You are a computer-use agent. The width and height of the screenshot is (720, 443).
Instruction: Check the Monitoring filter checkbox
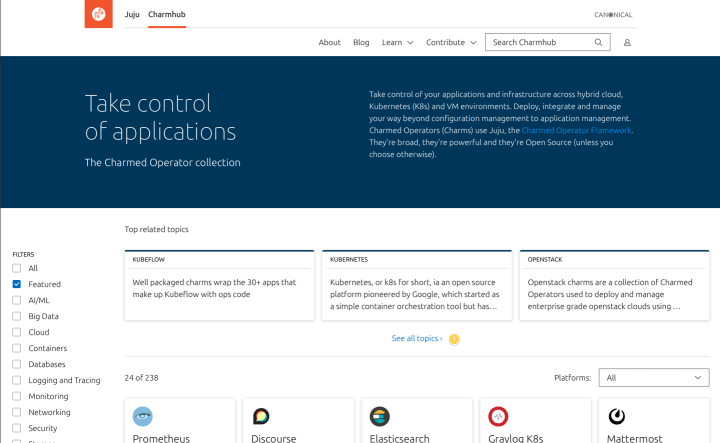pyautogui.click(x=17, y=397)
